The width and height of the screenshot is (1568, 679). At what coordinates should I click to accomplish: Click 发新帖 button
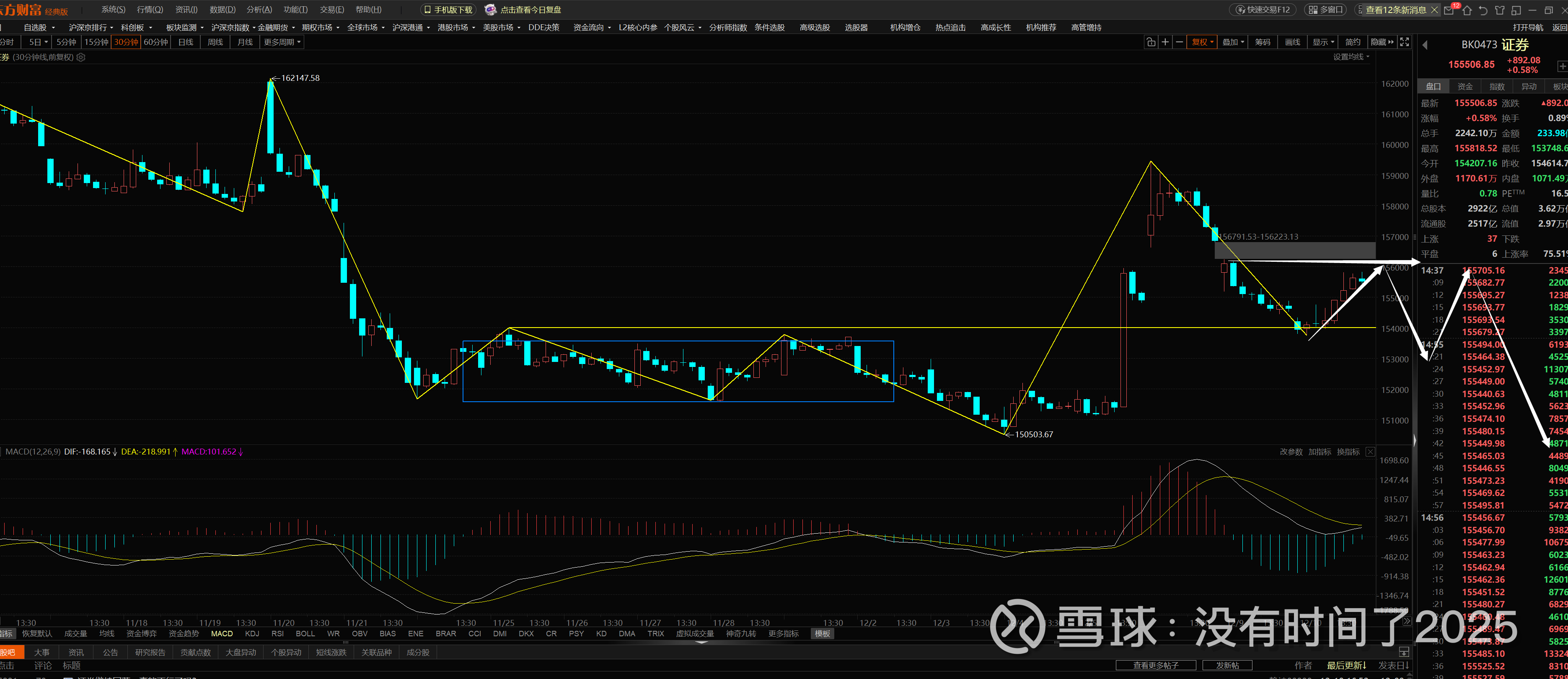click(x=1227, y=665)
